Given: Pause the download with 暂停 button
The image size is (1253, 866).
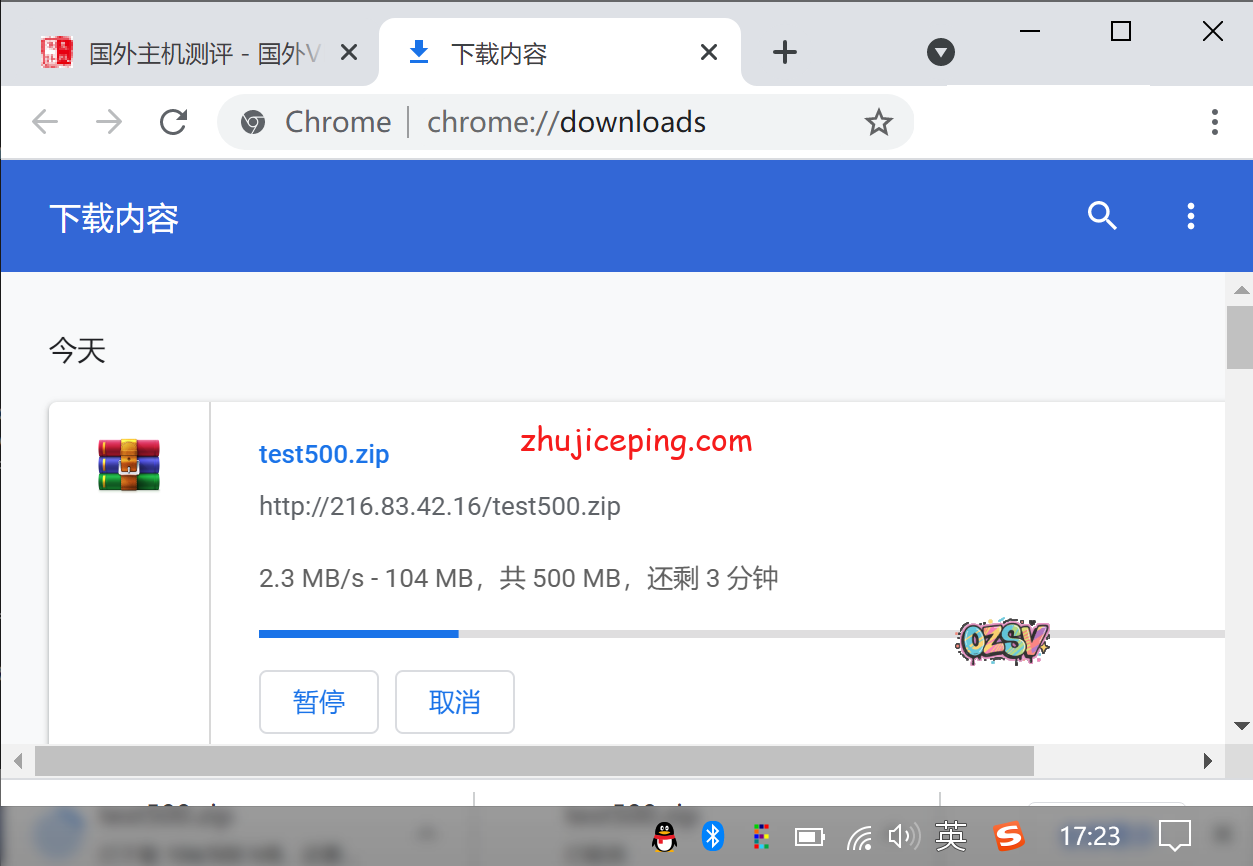Looking at the screenshot, I should click(x=319, y=702).
